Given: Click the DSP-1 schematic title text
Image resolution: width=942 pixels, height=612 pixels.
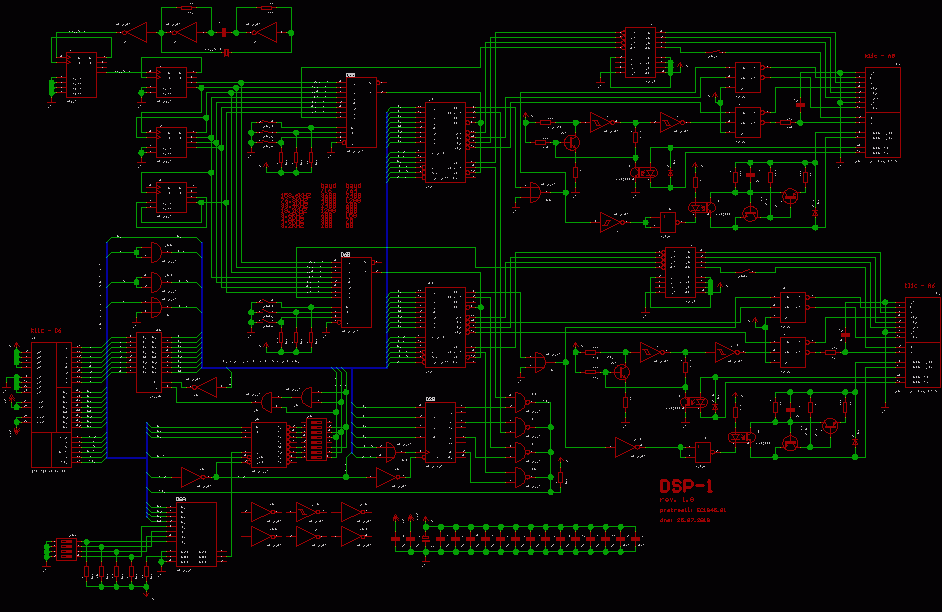Looking at the screenshot, I should (x=685, y=486).
